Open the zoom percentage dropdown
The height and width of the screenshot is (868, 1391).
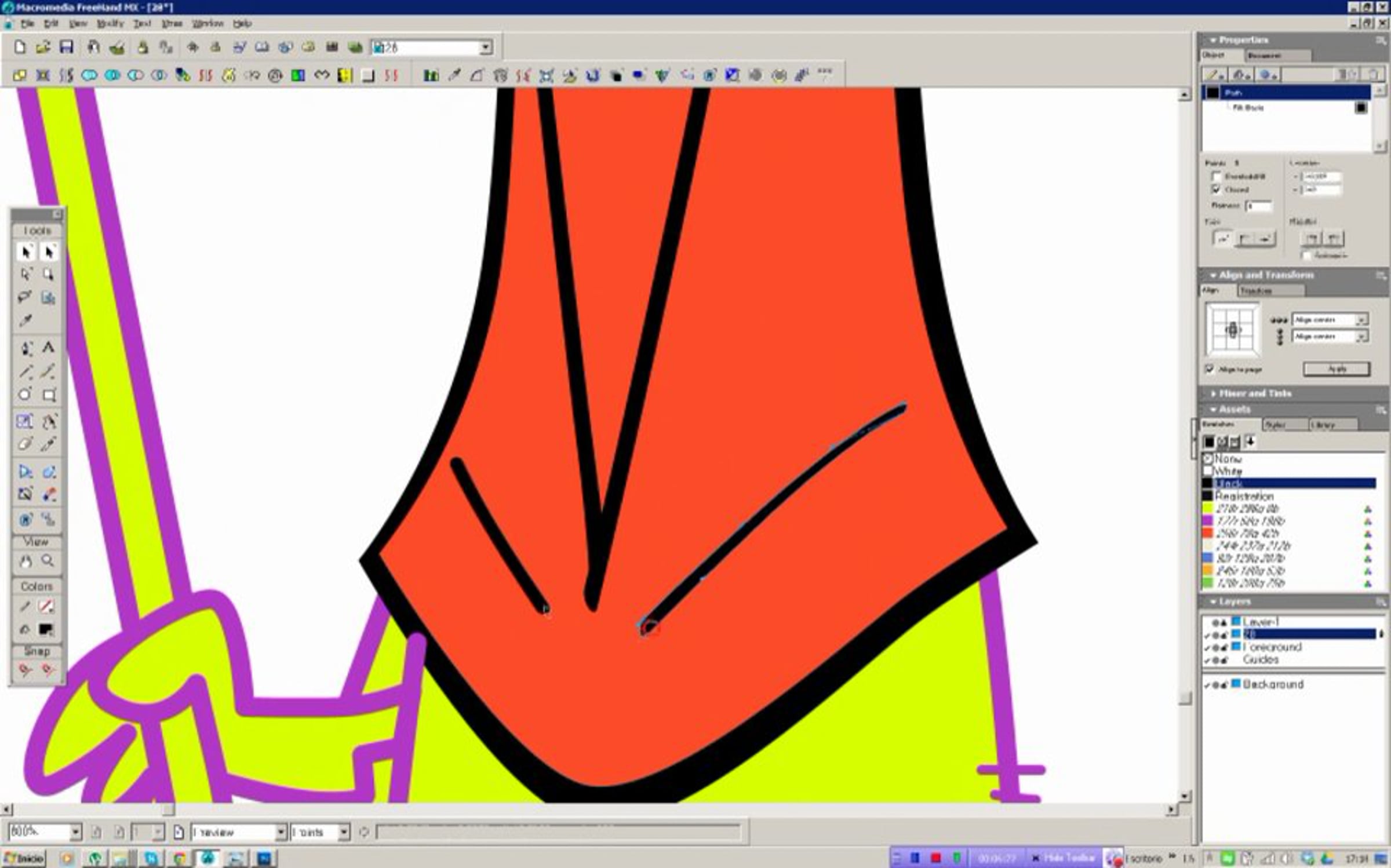click(x=75, y=832)
